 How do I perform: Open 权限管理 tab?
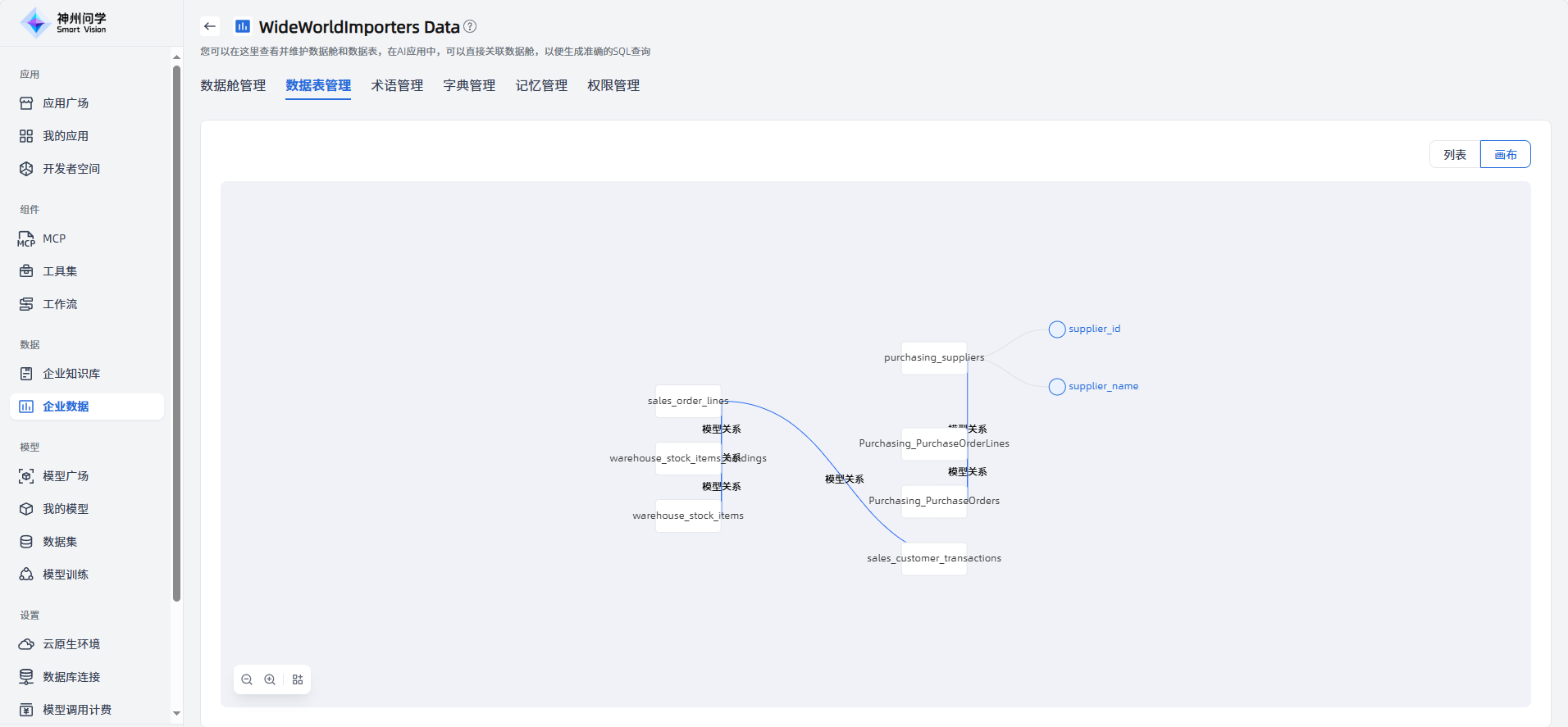[613, 85]
